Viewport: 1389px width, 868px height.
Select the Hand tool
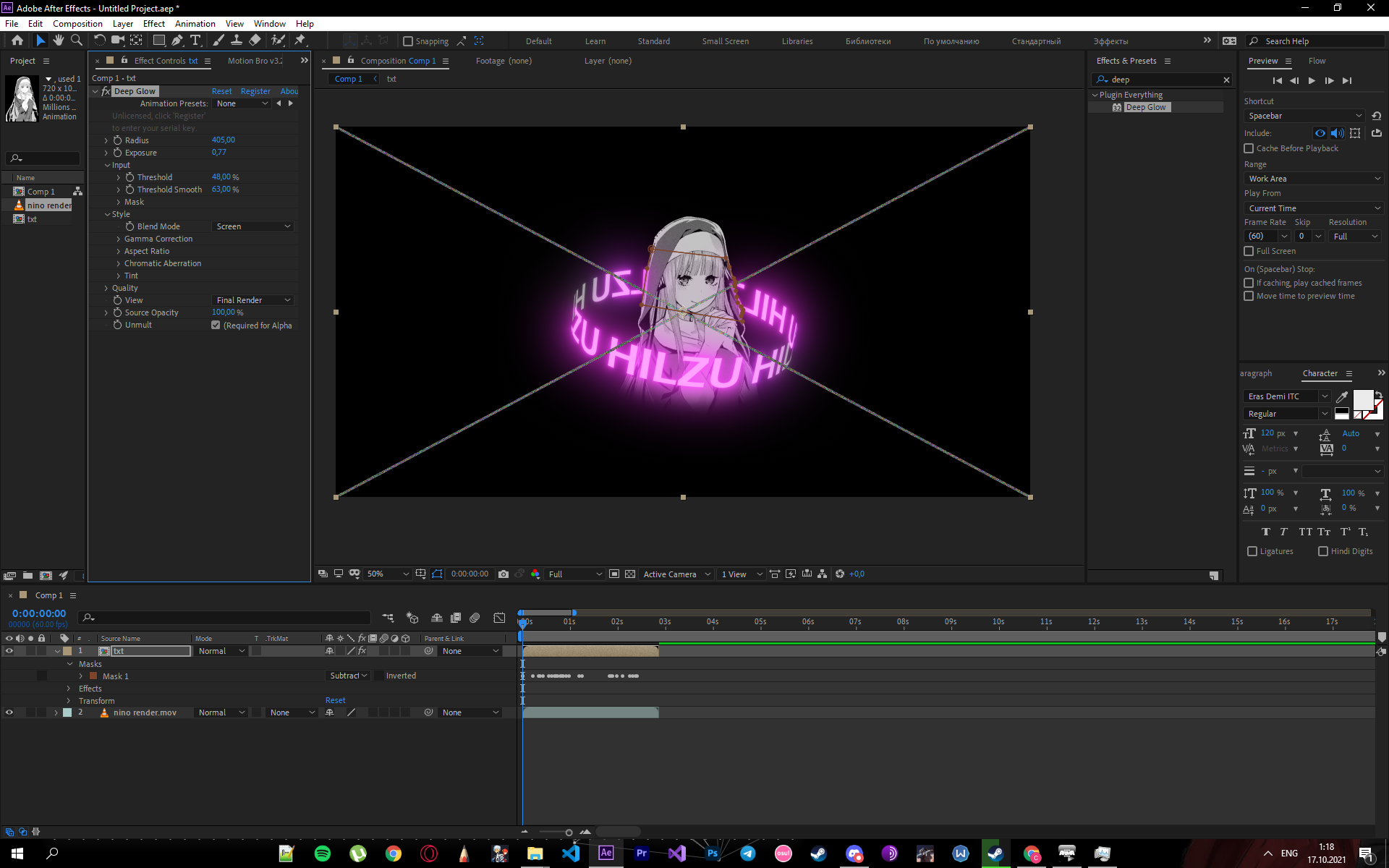click(x=59, y=41)
